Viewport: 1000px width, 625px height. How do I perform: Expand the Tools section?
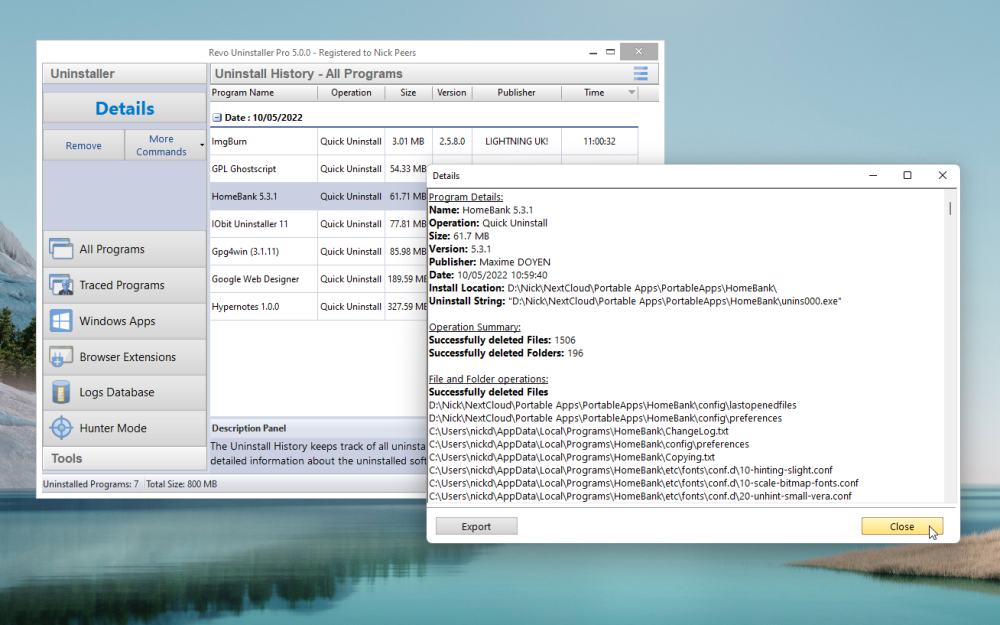click(67, 458)
